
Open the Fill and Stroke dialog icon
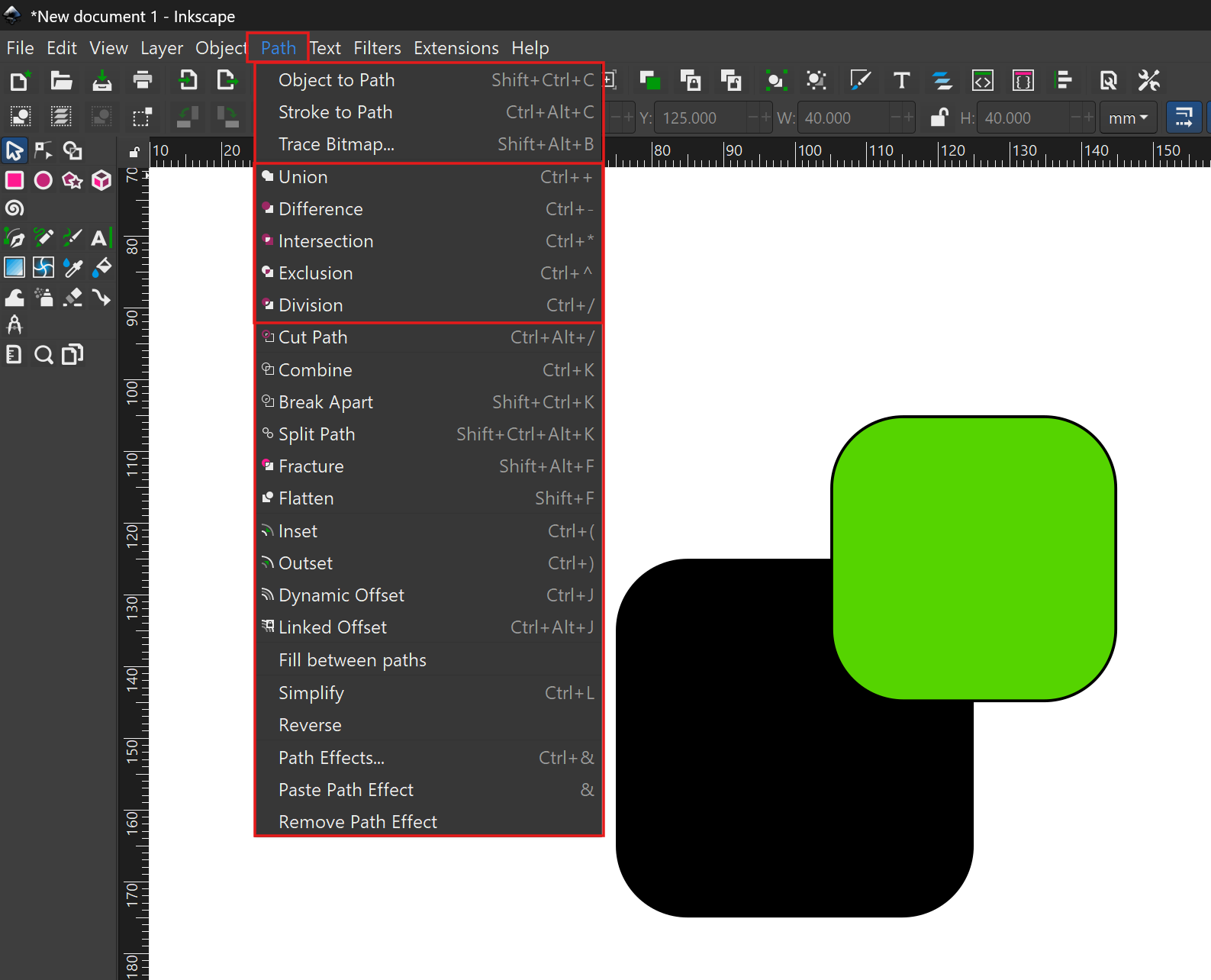point(860,80)
